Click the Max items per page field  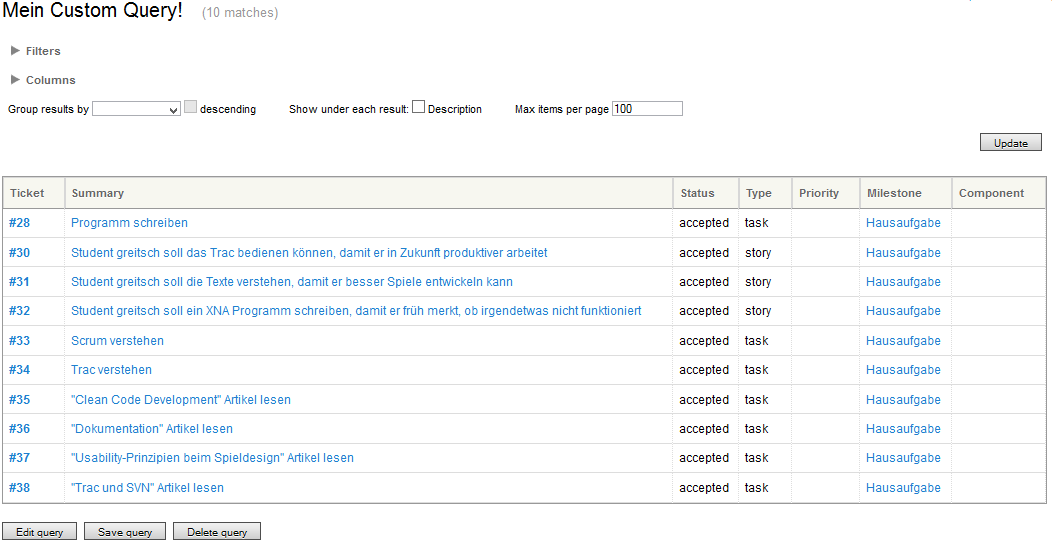pos(647,109)
